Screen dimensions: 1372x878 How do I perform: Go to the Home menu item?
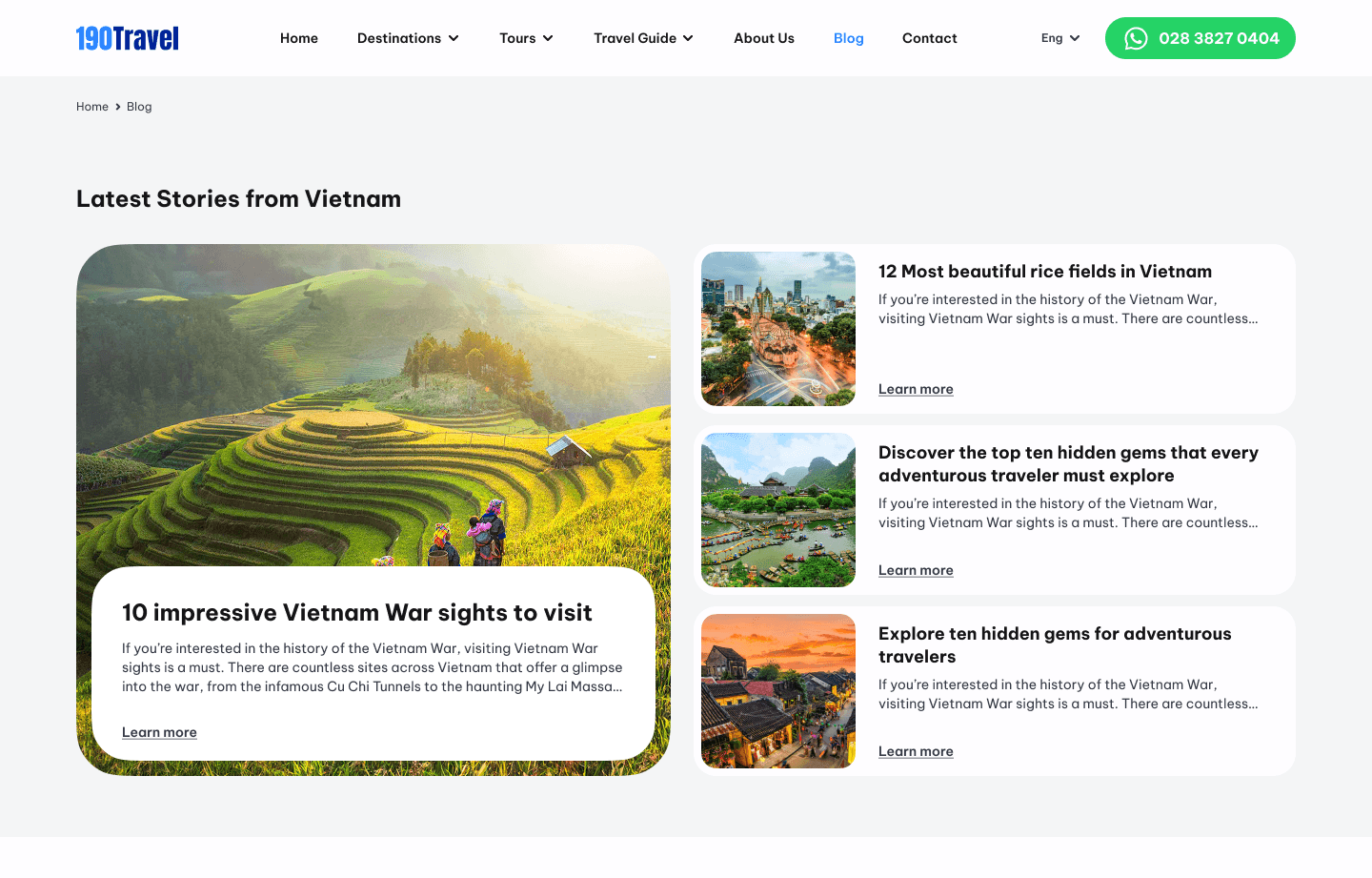299,38
